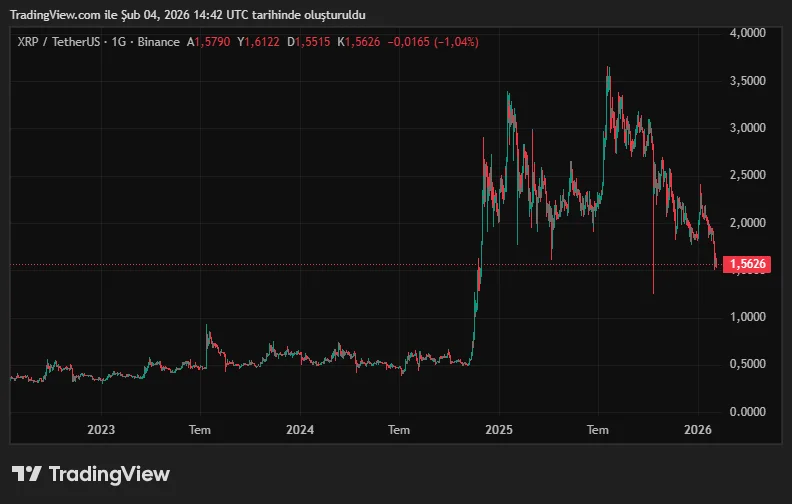Click the 0,5000 price axis label

pos(747,364)
